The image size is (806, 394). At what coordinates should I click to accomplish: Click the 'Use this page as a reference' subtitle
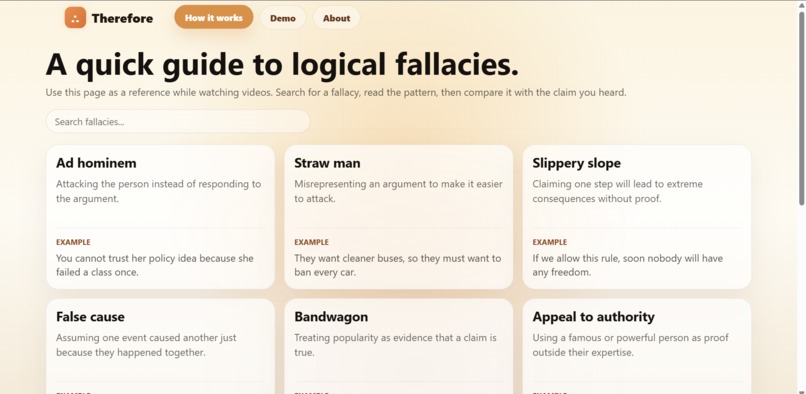click(336, 93)
